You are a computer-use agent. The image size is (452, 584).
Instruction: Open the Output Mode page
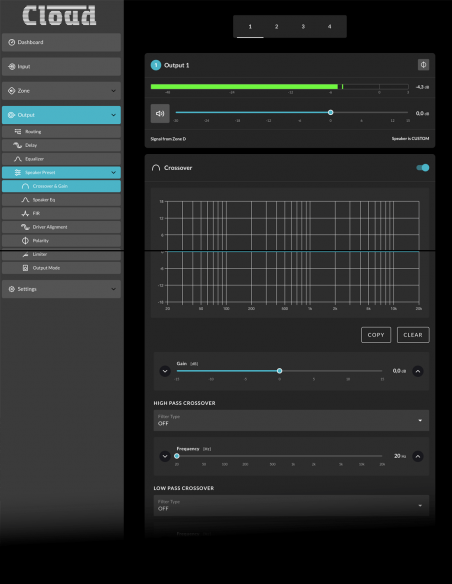point(61,268)
